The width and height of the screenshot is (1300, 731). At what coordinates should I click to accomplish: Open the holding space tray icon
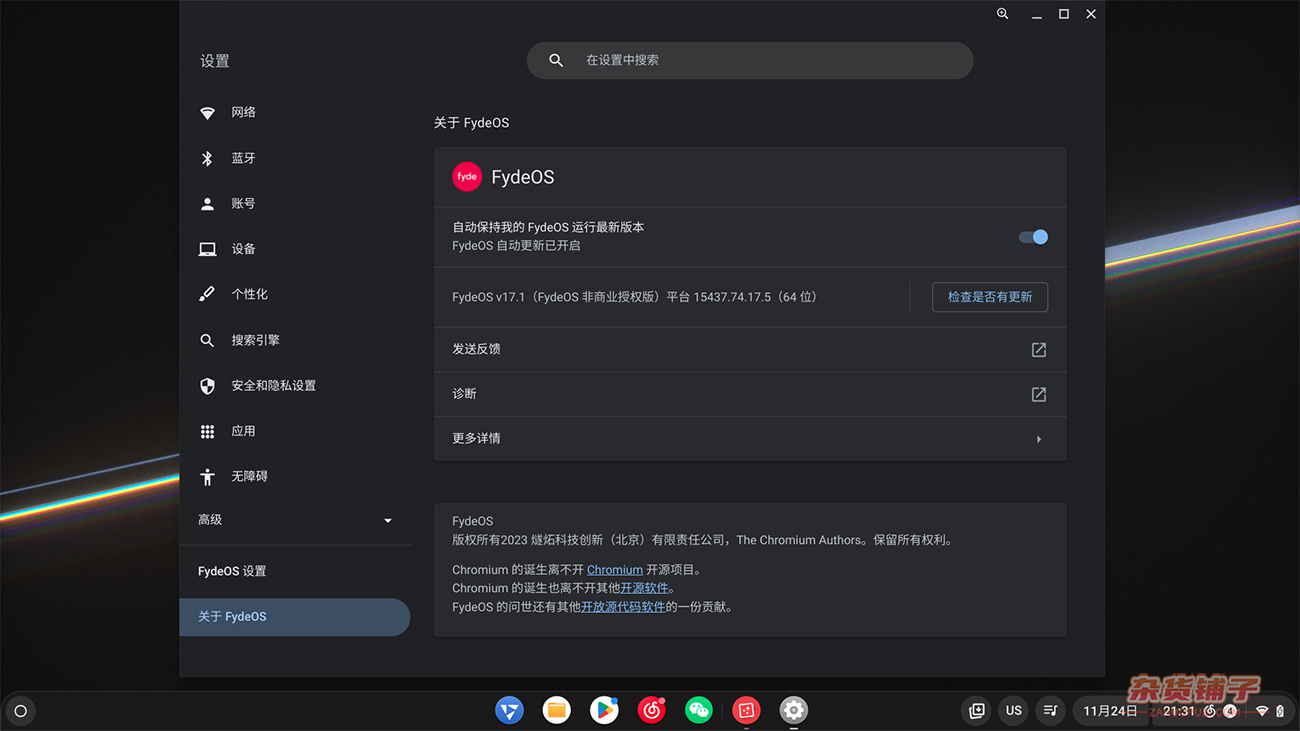[977, 711]
